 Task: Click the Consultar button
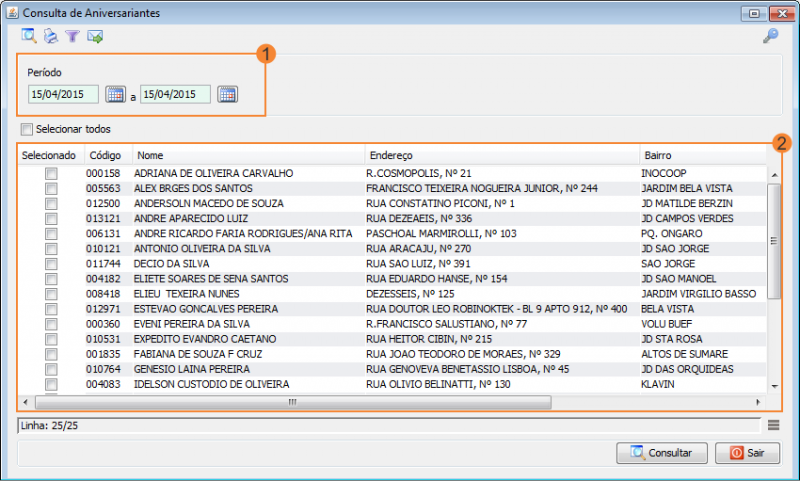click(662, 453)
